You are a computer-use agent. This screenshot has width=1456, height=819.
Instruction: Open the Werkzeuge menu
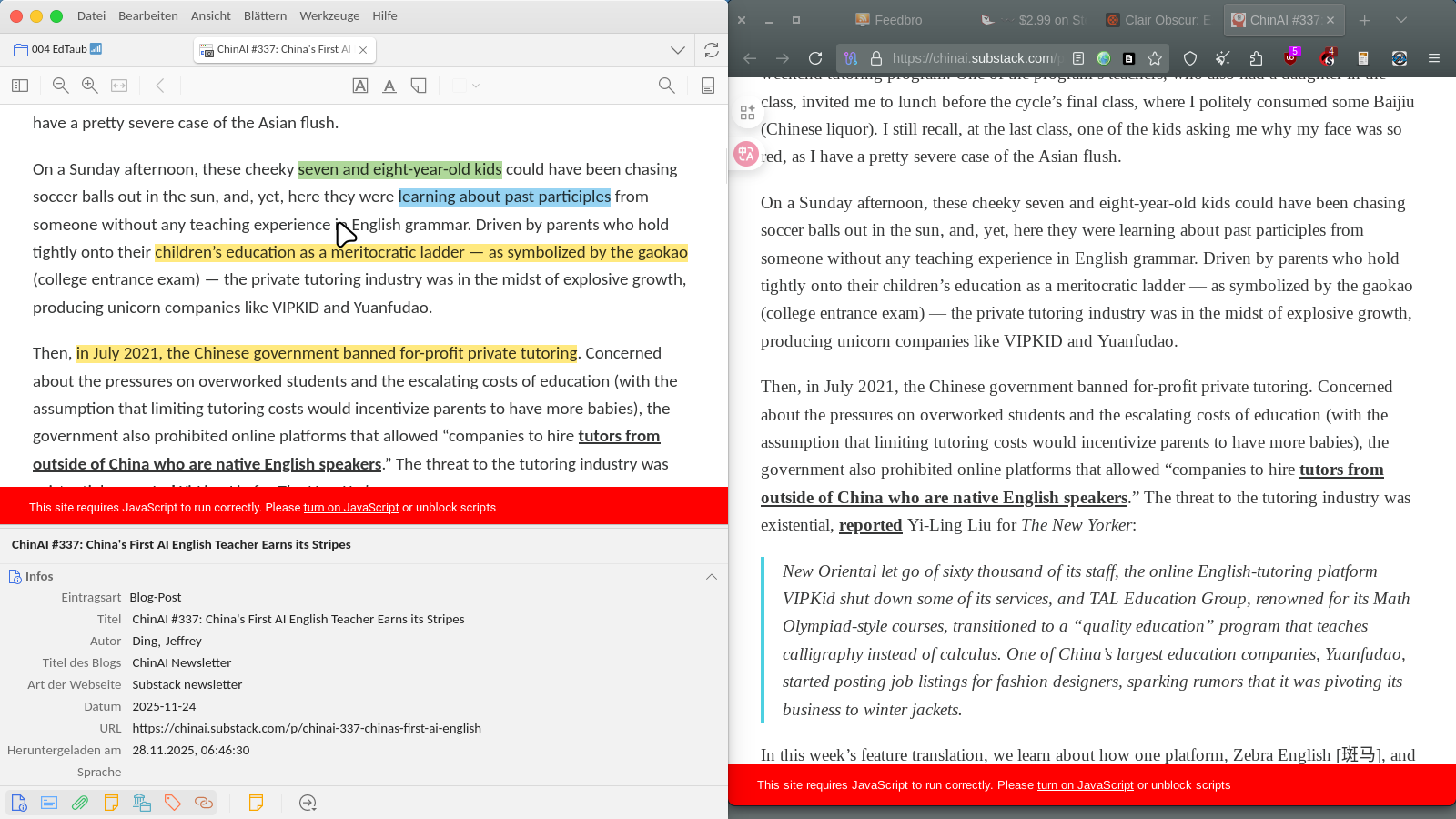329,15
